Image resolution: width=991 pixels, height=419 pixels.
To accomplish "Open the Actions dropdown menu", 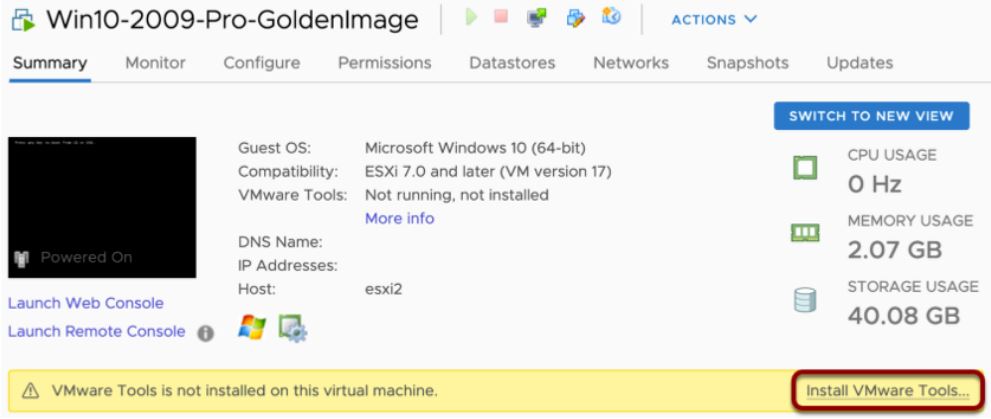I will click(x=716, y=20).
